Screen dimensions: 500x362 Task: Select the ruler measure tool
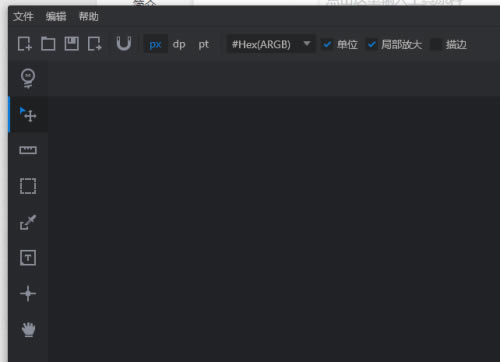click(28, 150)
